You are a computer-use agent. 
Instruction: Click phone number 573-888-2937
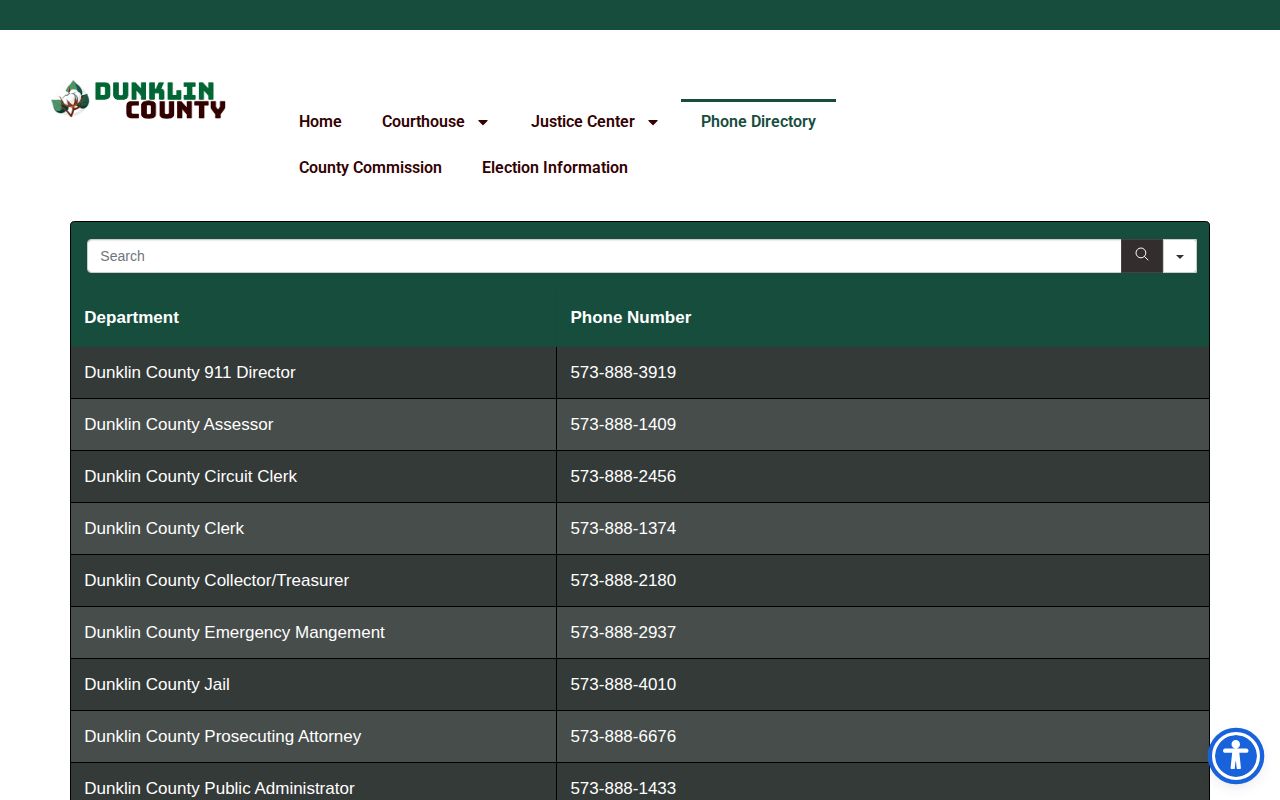click(623, 632)
